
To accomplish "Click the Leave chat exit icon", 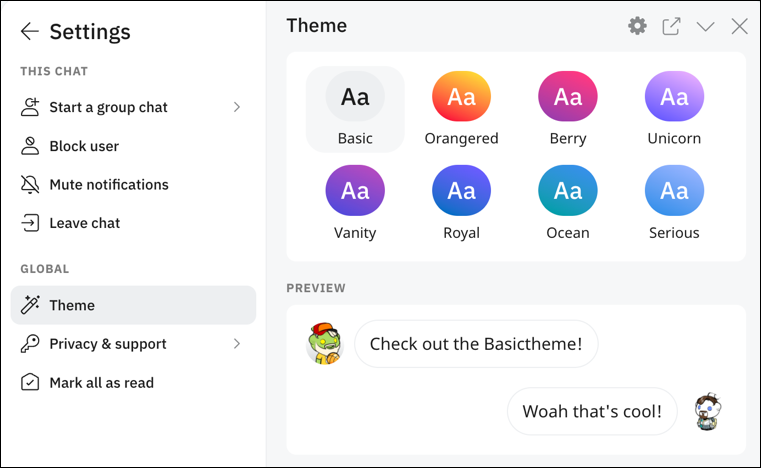I will pos(30,223).
